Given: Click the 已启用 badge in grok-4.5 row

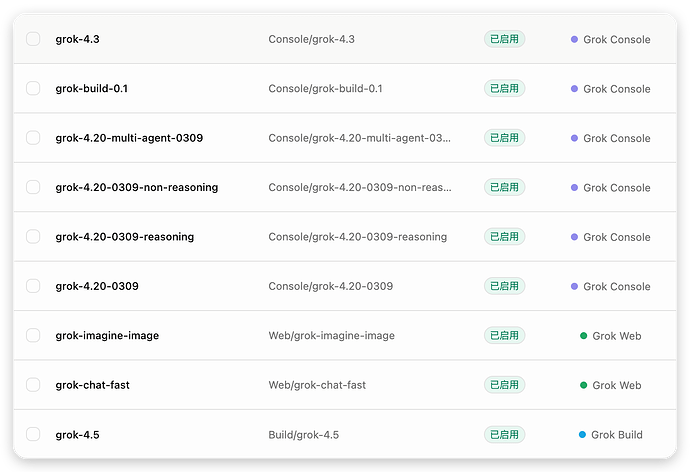Looking at the screenshot, I should click(504, 434).
